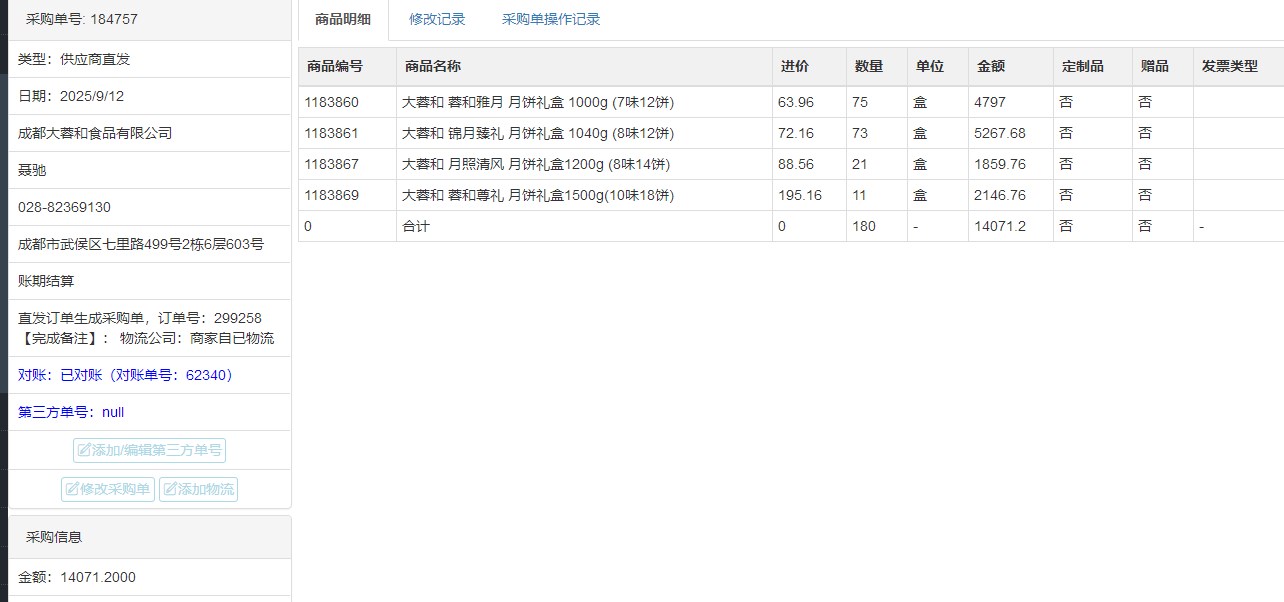Click the 数量 column header
Screen dimensions: 1284x602
869,66
